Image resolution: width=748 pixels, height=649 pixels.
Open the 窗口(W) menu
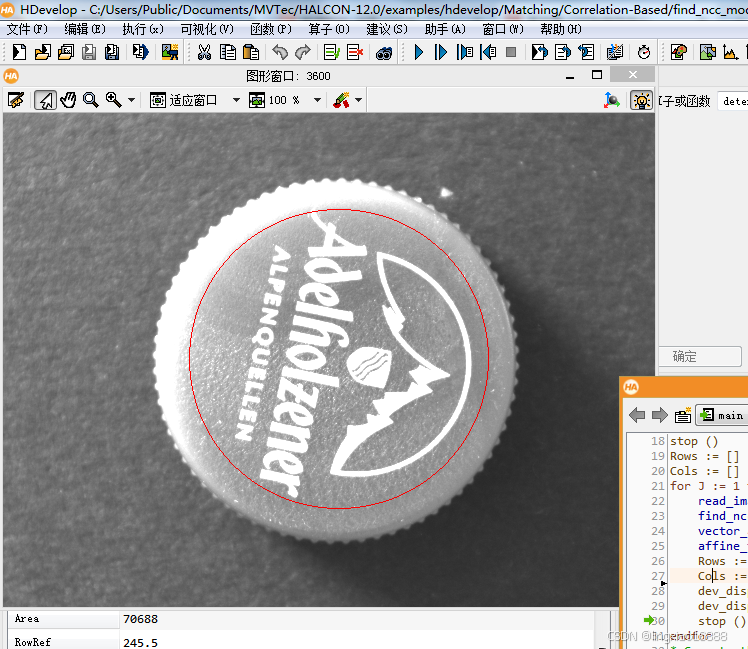coord(503,29)
